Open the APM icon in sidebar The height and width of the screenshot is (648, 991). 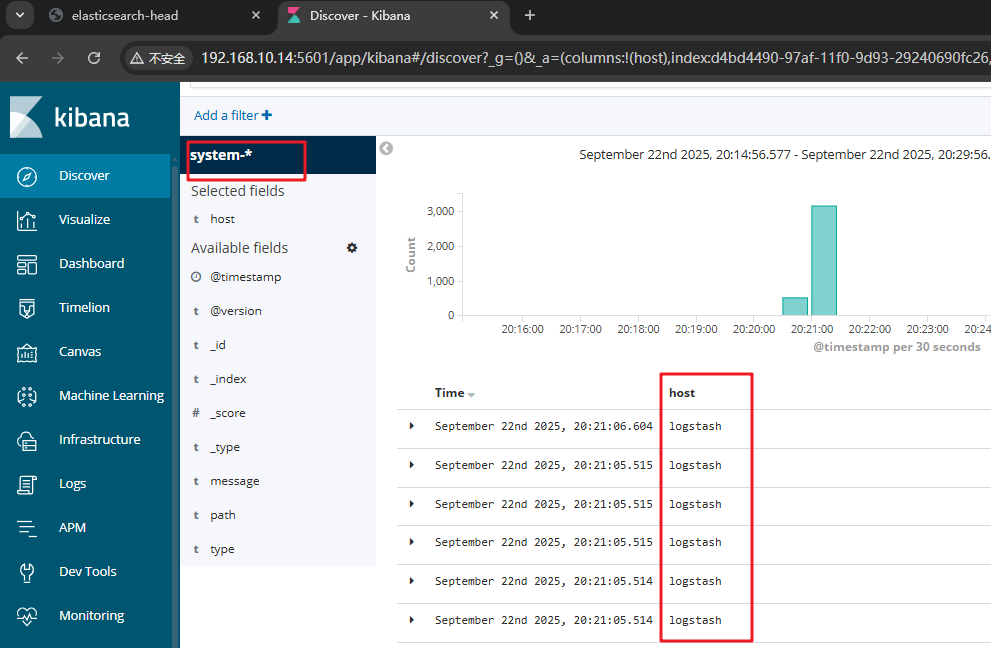pos(27,528)
